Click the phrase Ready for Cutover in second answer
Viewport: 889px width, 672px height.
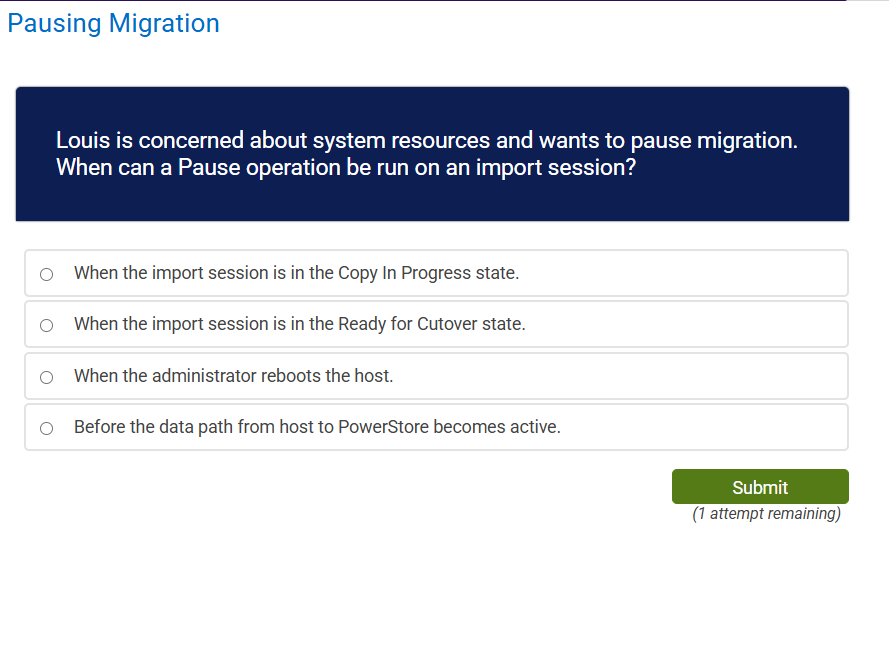point(405,324)
